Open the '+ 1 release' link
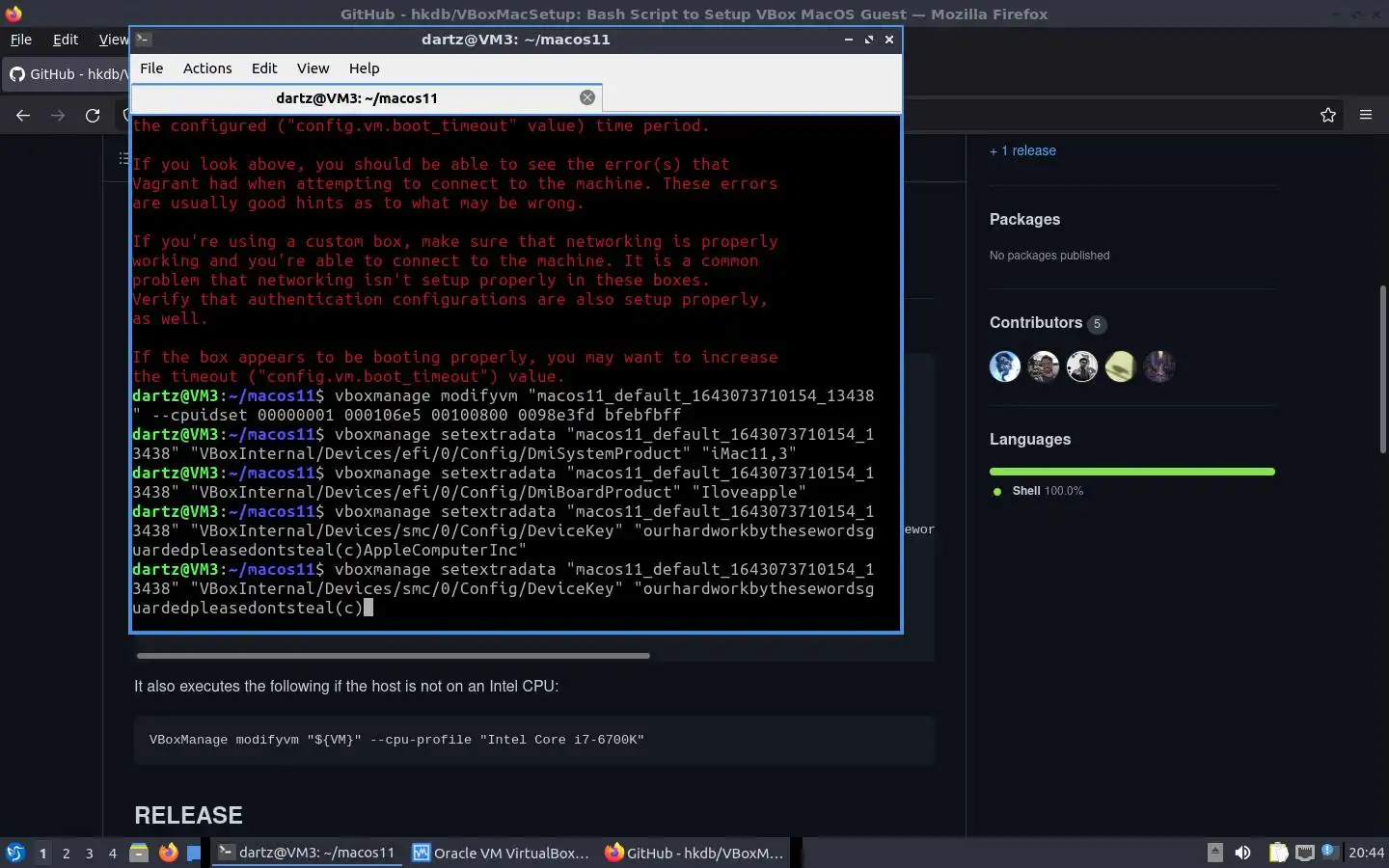Viewport: 1389px width, 868px height. [1022, 150]
